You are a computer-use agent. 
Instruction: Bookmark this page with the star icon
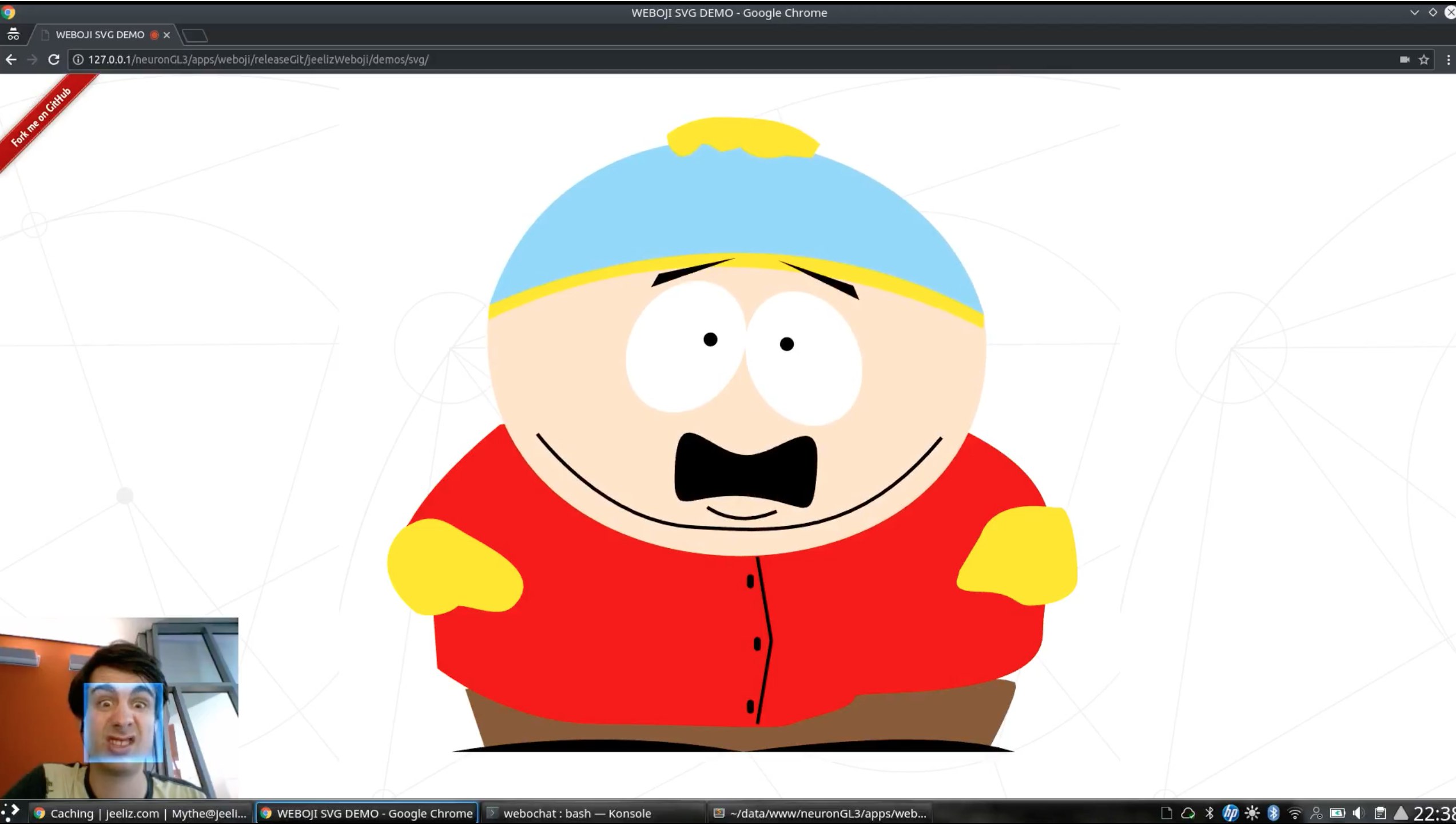[x=1424, y=60]
